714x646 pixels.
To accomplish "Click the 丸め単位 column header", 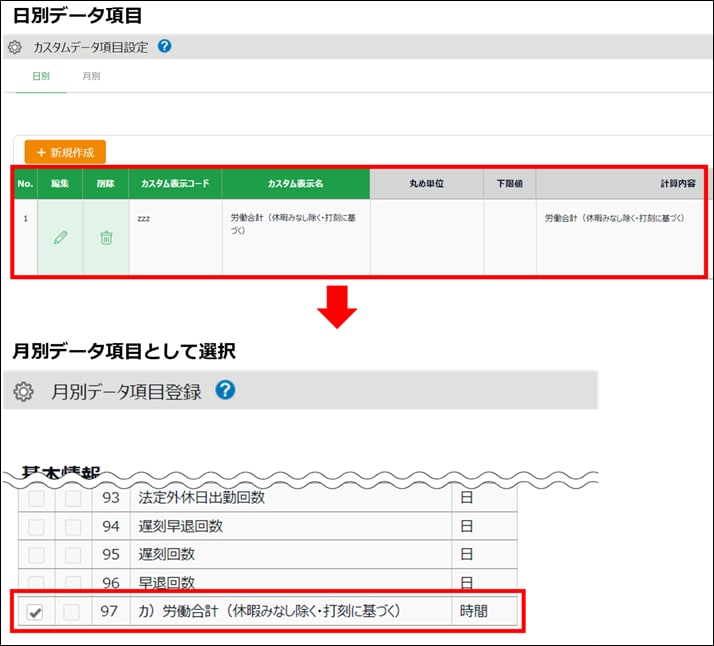I will [x=426, y=184].
